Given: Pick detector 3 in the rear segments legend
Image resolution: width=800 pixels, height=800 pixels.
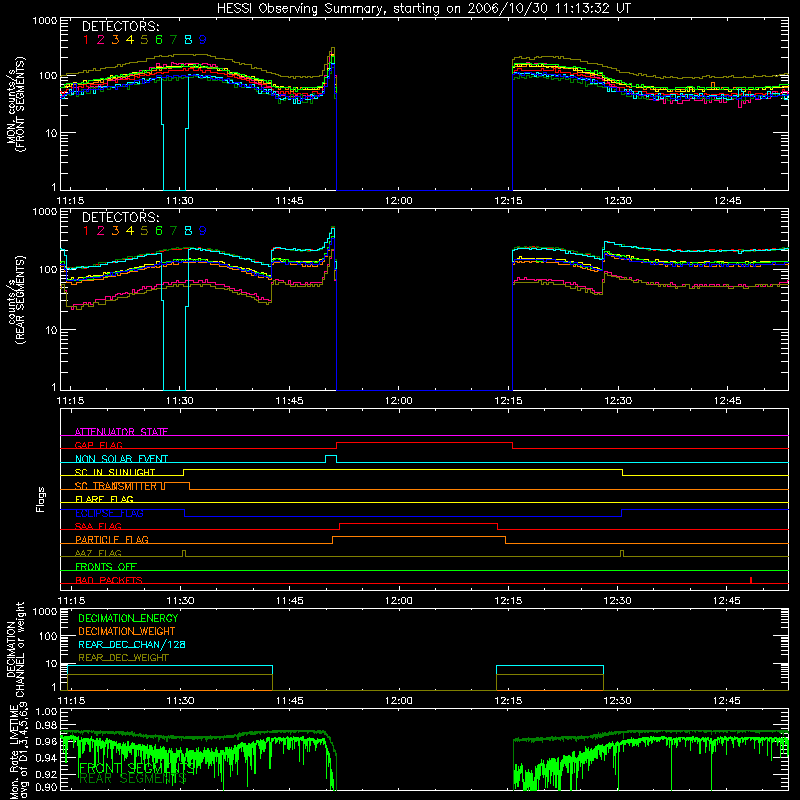Looking at the screenshot, I should click(115, 231).
